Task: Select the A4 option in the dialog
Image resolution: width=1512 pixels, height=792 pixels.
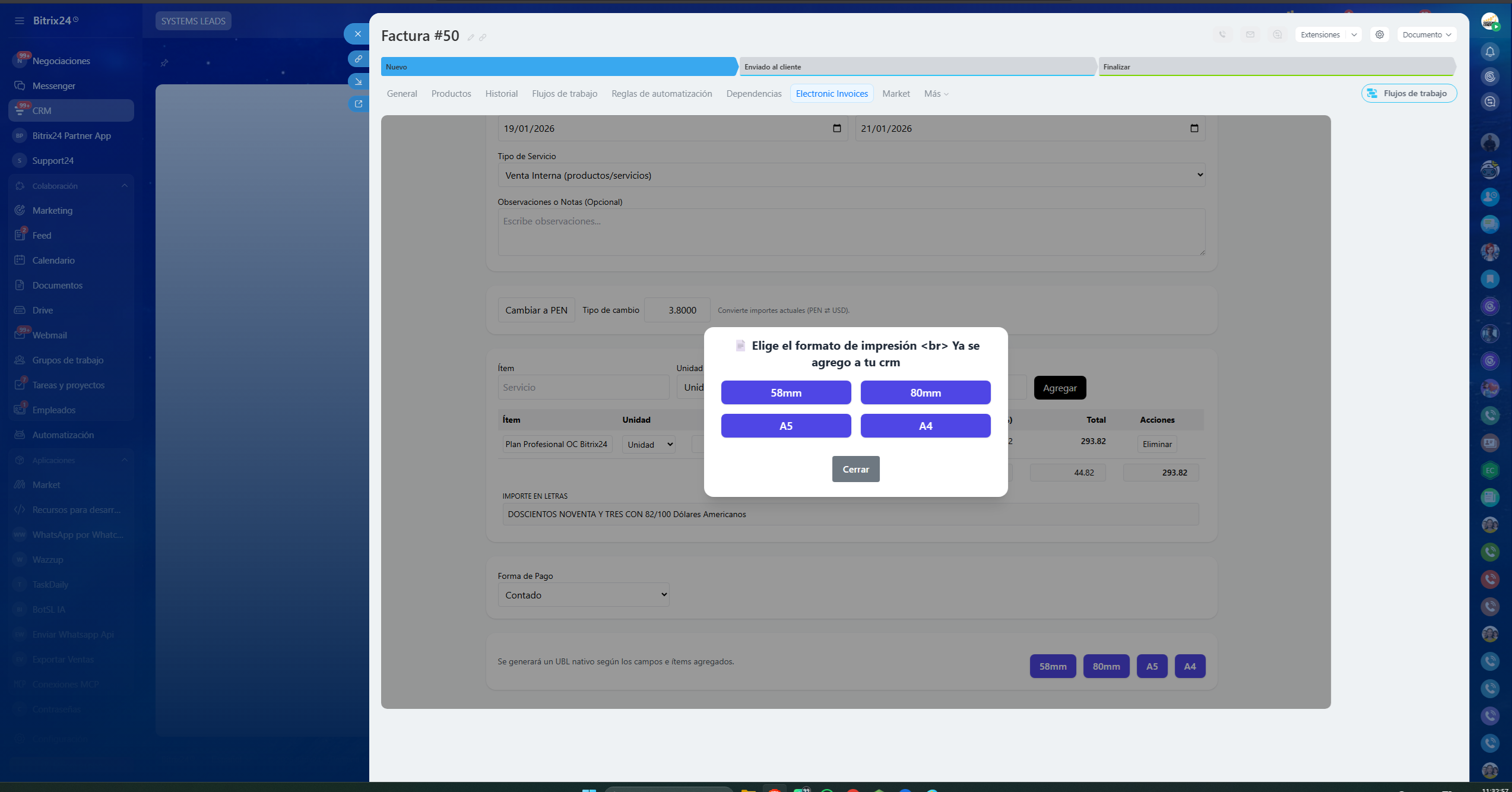Action: 925,426
